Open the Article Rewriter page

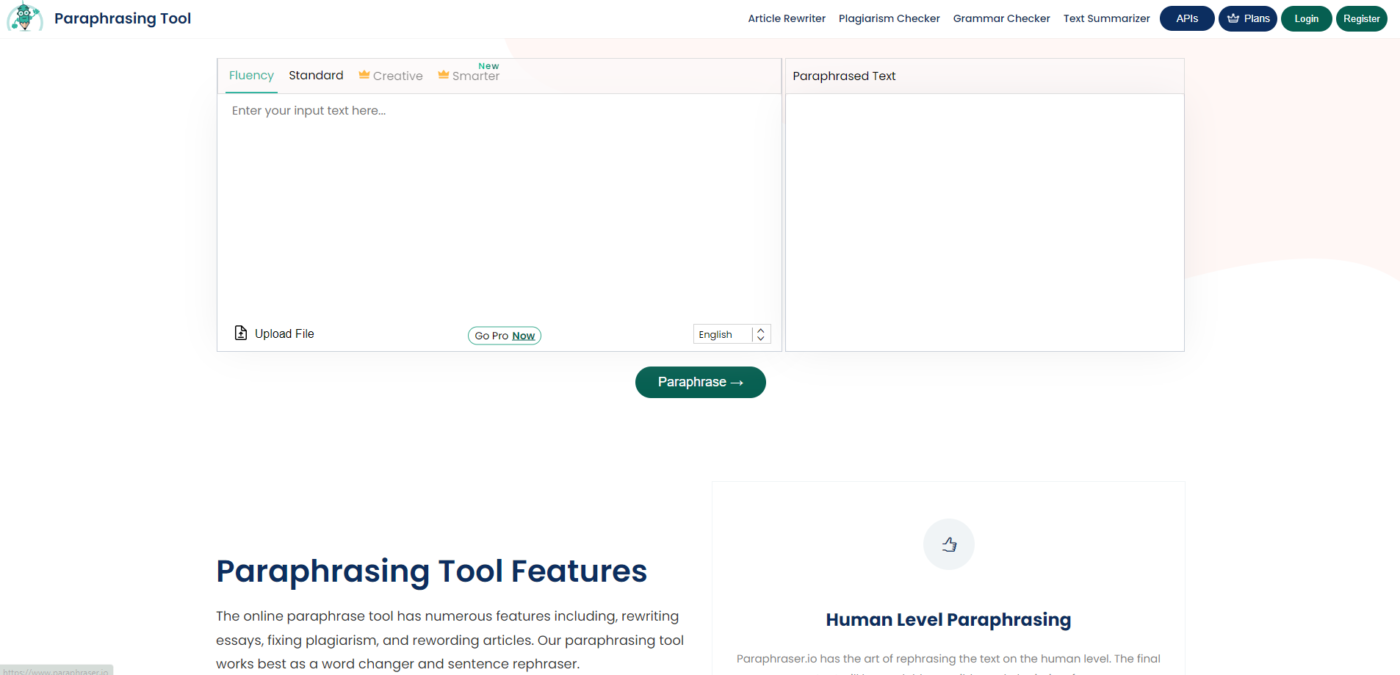coord(787,18)
